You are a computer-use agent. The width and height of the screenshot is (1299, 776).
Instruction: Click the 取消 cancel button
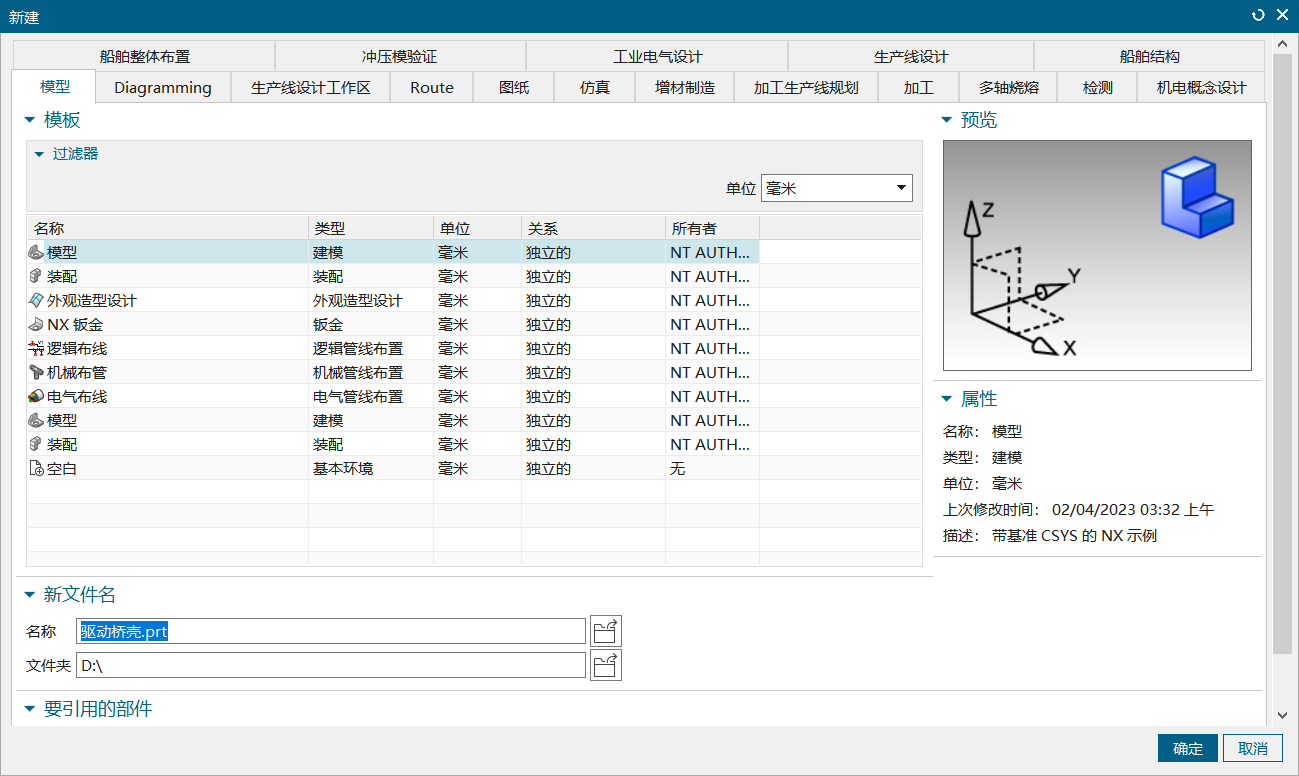(1253, 748)
